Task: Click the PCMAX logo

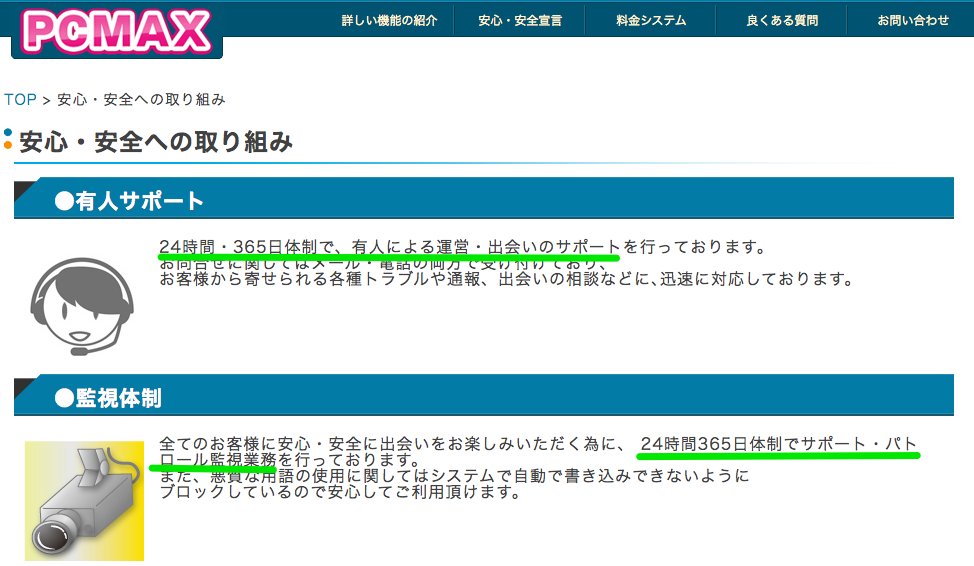Action: 117,30
